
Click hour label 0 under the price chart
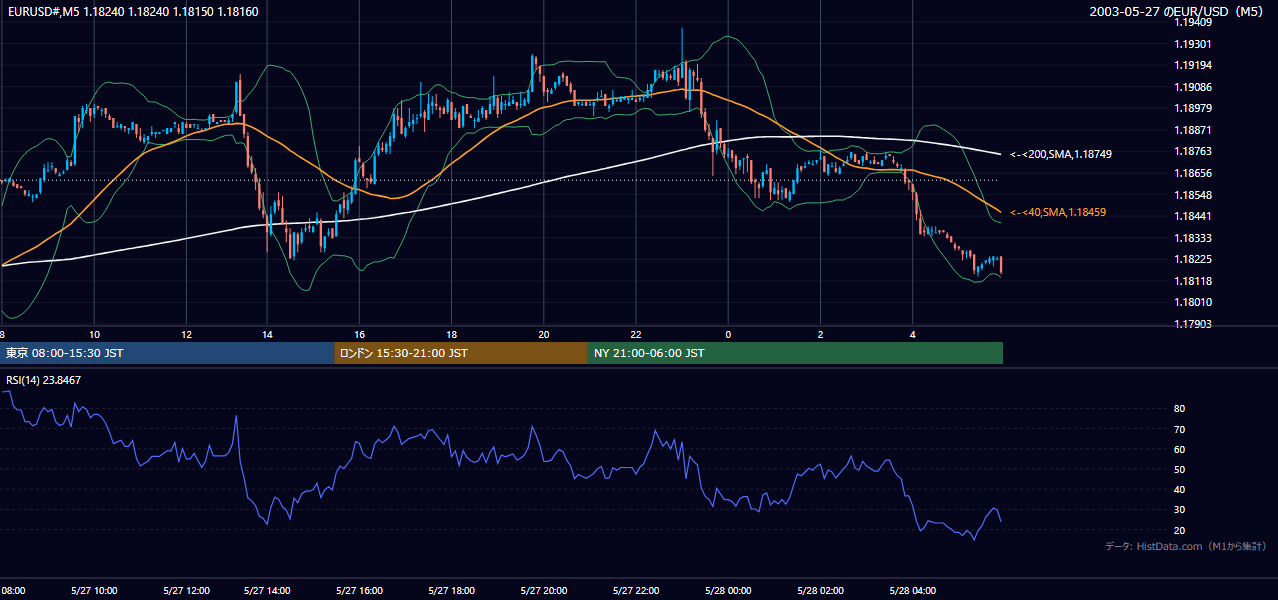728,334
